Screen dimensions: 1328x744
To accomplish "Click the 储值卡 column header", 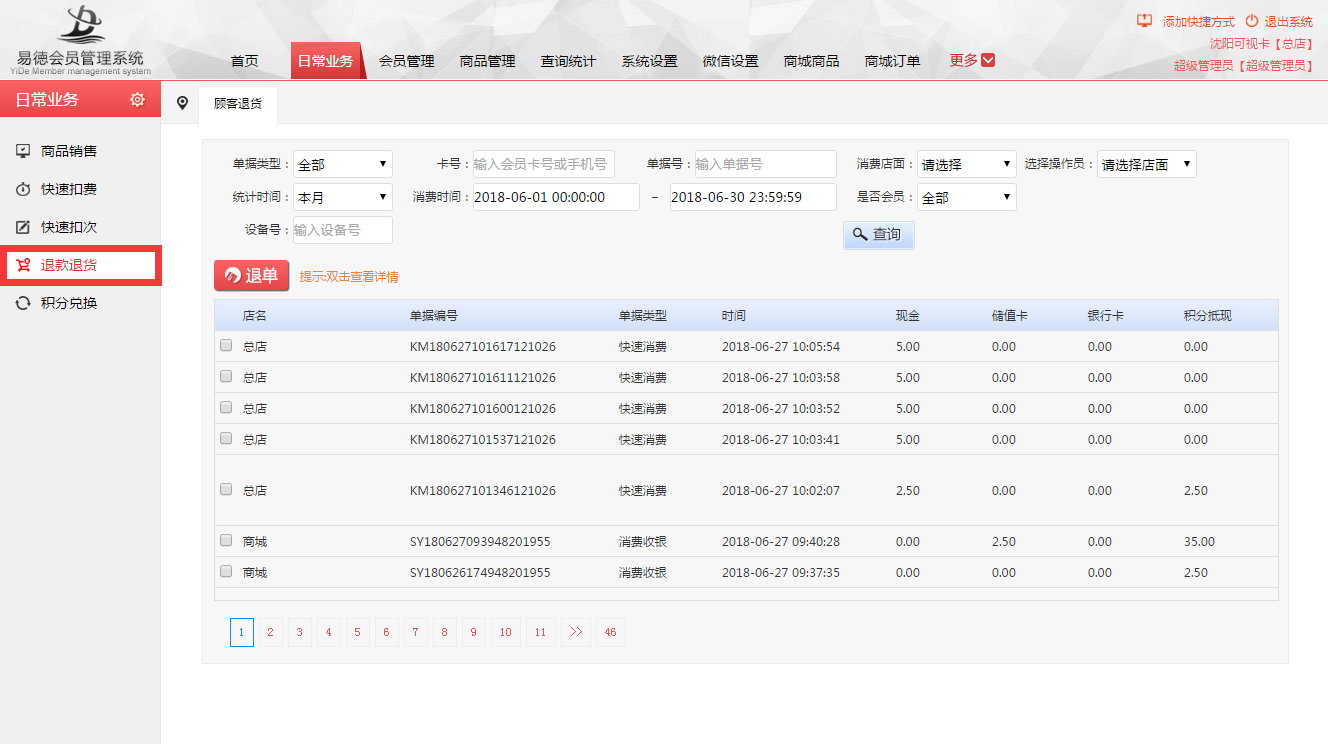I will pos(1010,315).
